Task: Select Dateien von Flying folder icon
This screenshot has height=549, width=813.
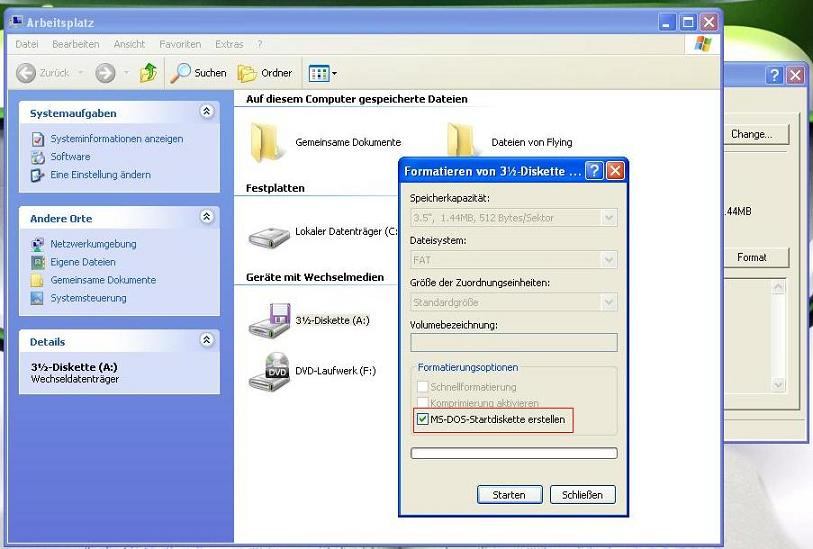Action: (461, 139)
